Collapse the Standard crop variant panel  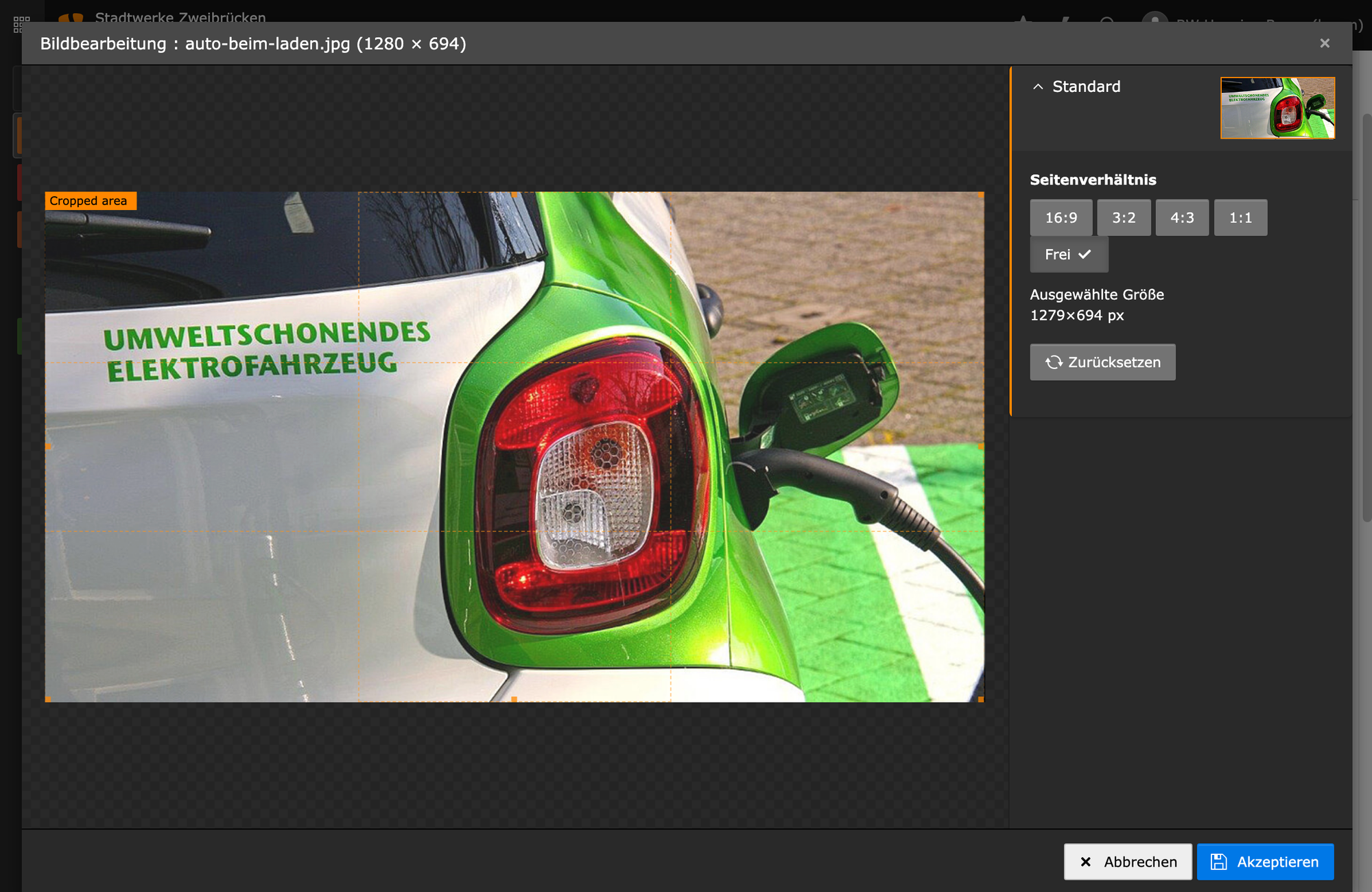click(x=1038, y=86)
